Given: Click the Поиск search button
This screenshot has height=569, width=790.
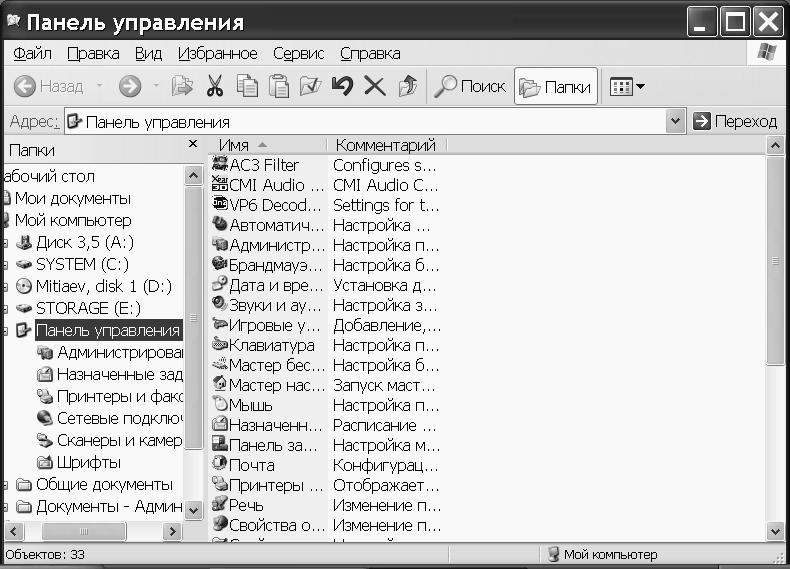Looking at the screenshot, I should point(470,87).
